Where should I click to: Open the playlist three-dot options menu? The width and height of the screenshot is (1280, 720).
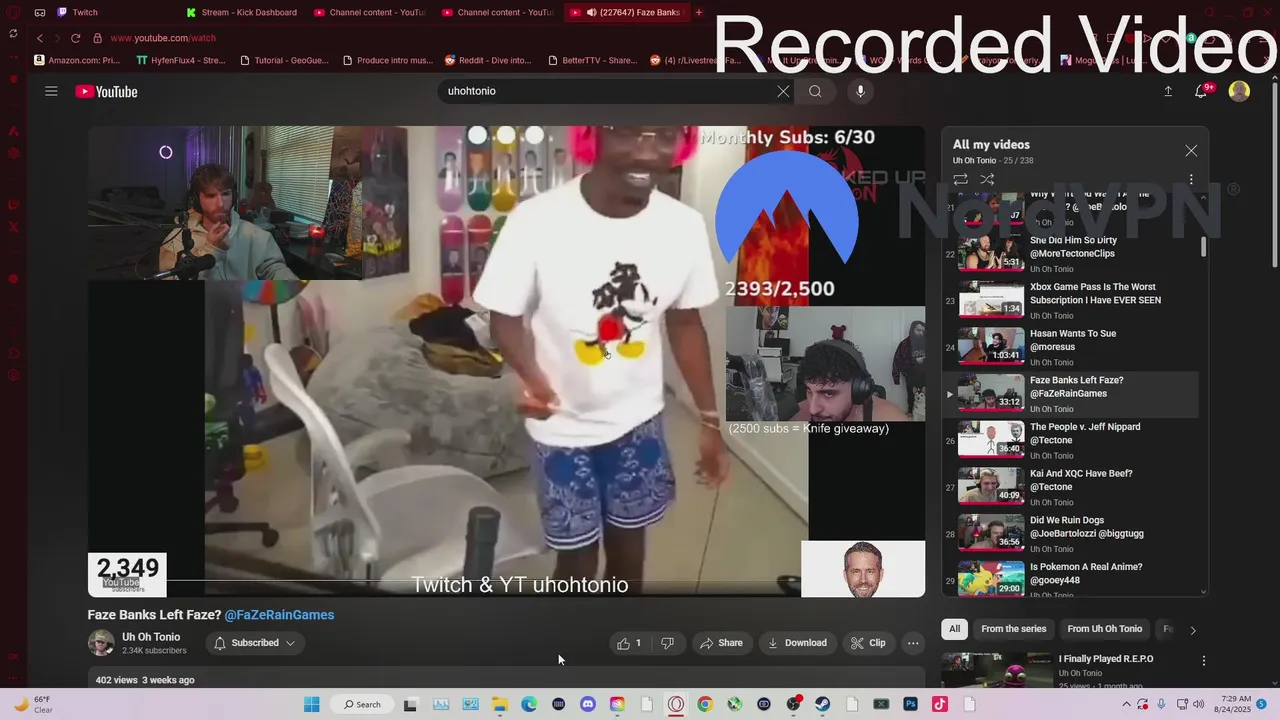pos(1191,180)
